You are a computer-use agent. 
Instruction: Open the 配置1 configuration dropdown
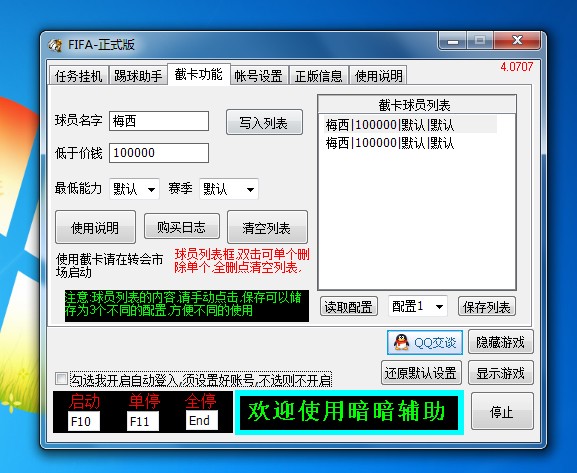[x=418, y=306]
